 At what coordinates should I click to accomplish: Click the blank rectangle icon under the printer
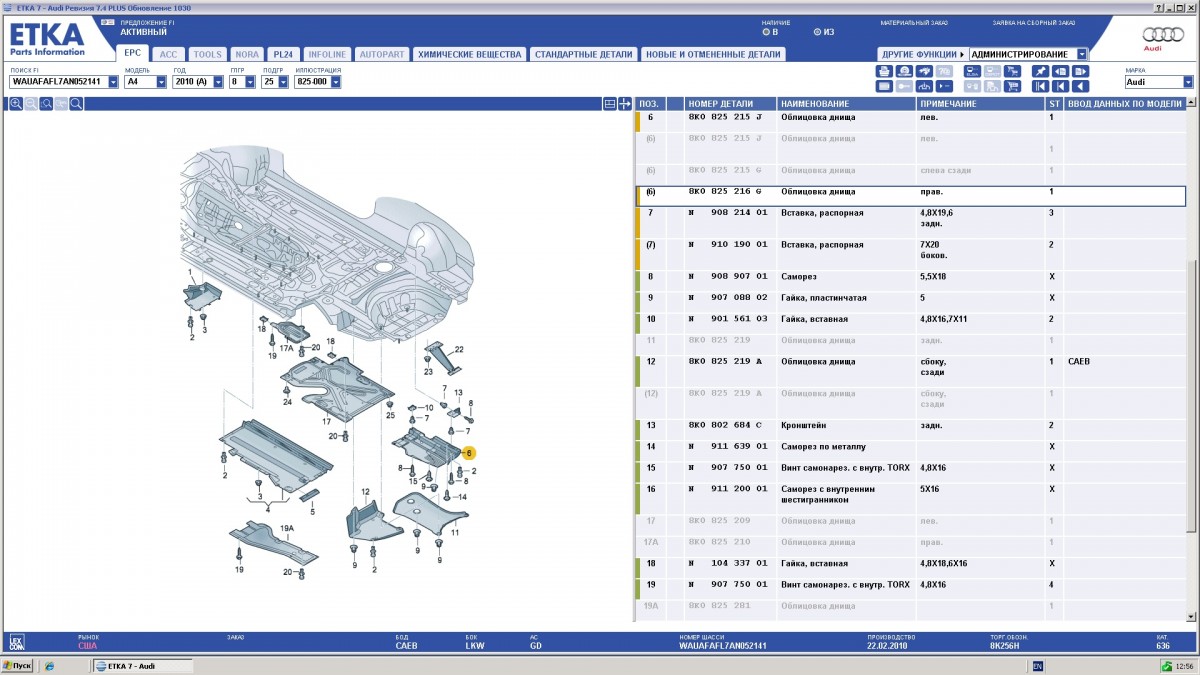[x=884, y=86]
